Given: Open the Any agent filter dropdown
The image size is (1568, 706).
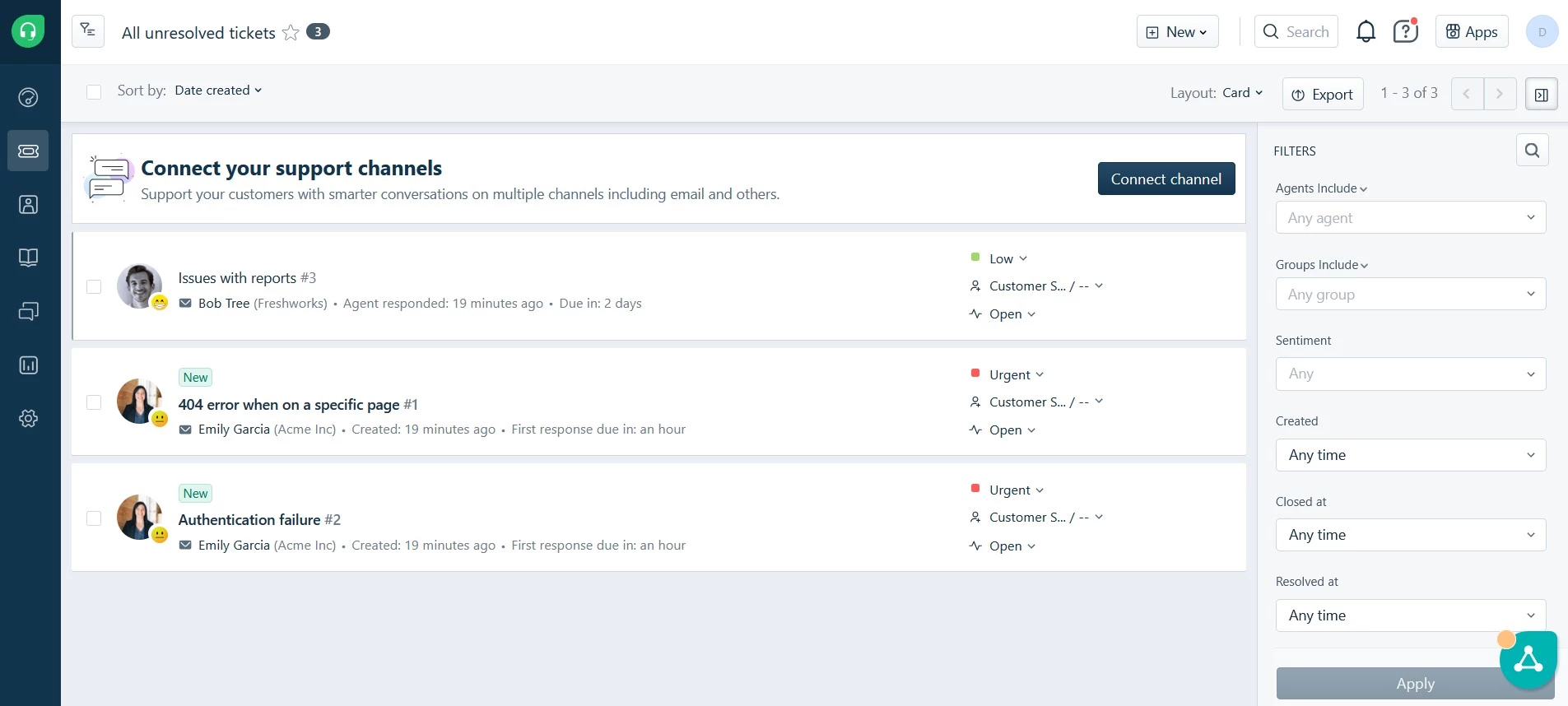Looking at the screenshot, I should coord(1411,217).
